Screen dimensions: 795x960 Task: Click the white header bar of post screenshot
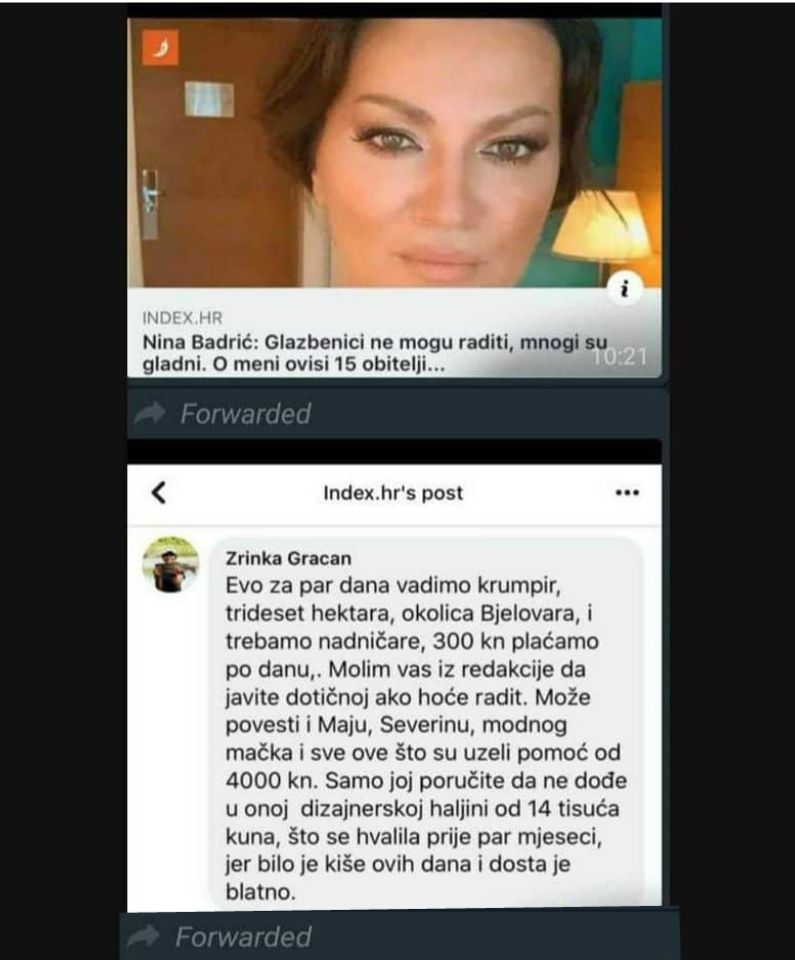394,493
